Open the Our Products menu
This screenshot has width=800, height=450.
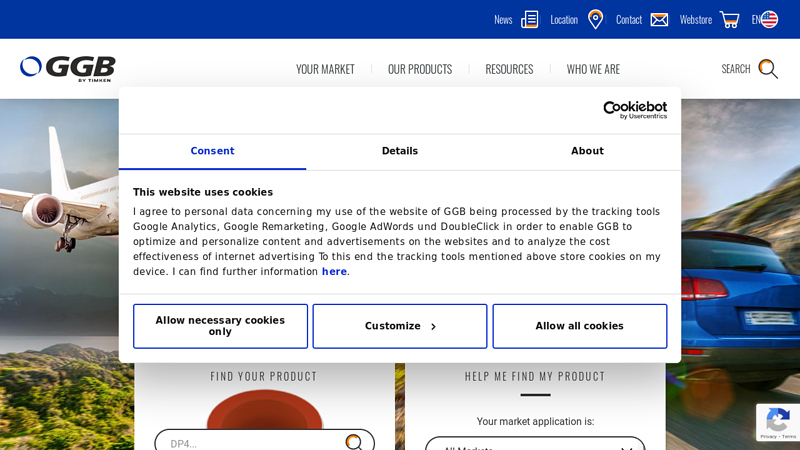pos(420,69)
